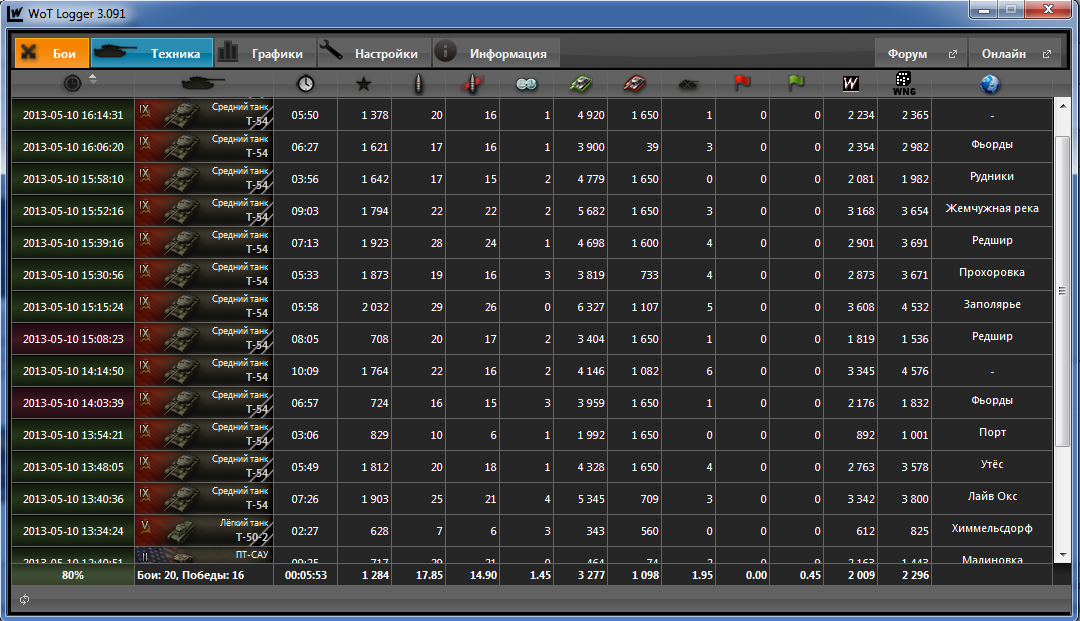The image size is (1080, 621).
Task: Minimize the WoT Logger window
Action: 984,10
